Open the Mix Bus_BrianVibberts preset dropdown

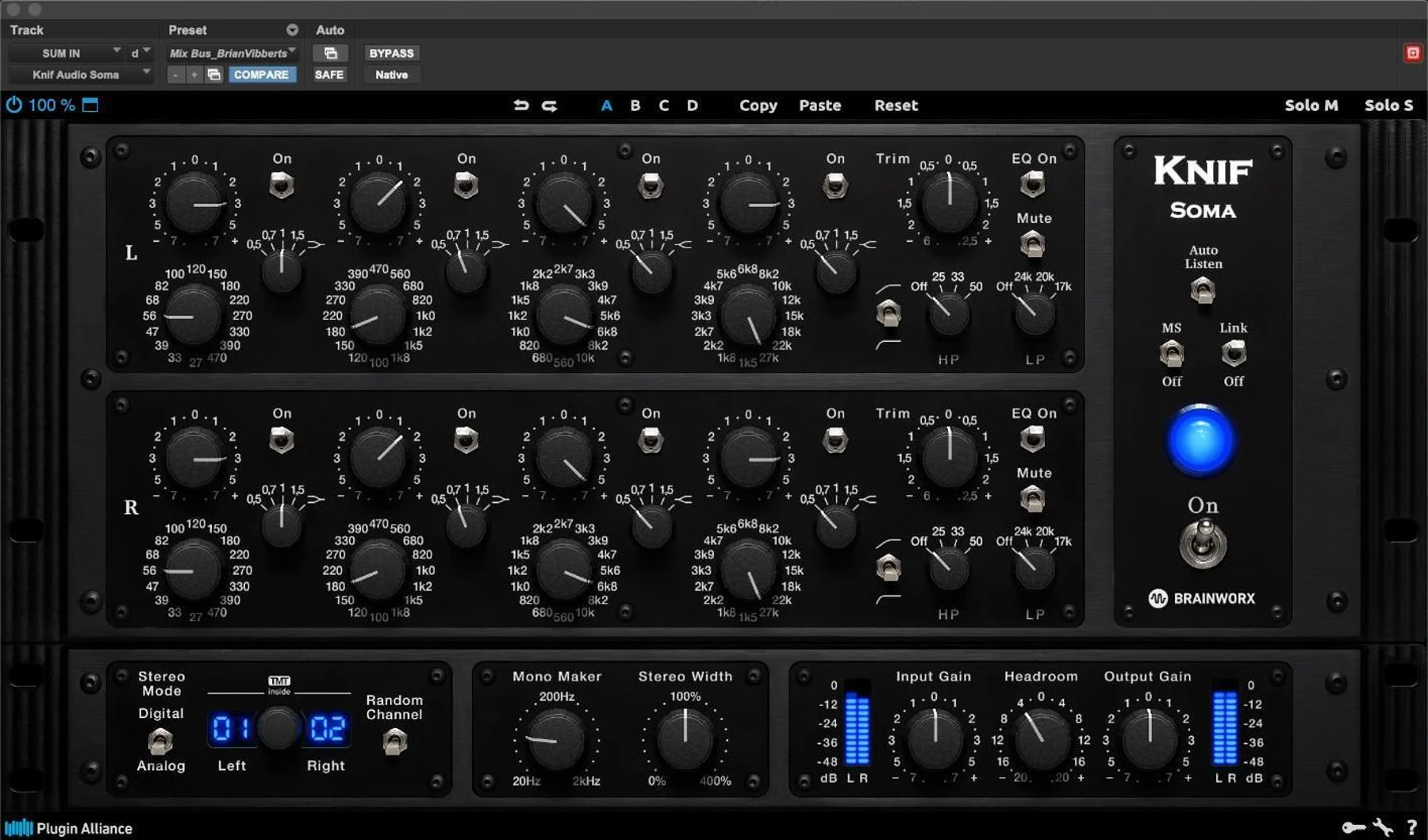232,53
